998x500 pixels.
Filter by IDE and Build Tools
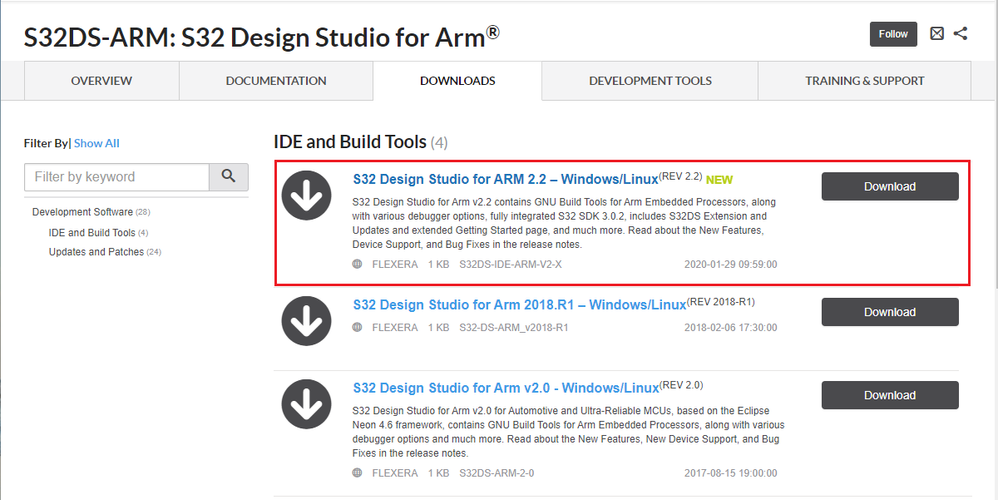pos(92,233)
